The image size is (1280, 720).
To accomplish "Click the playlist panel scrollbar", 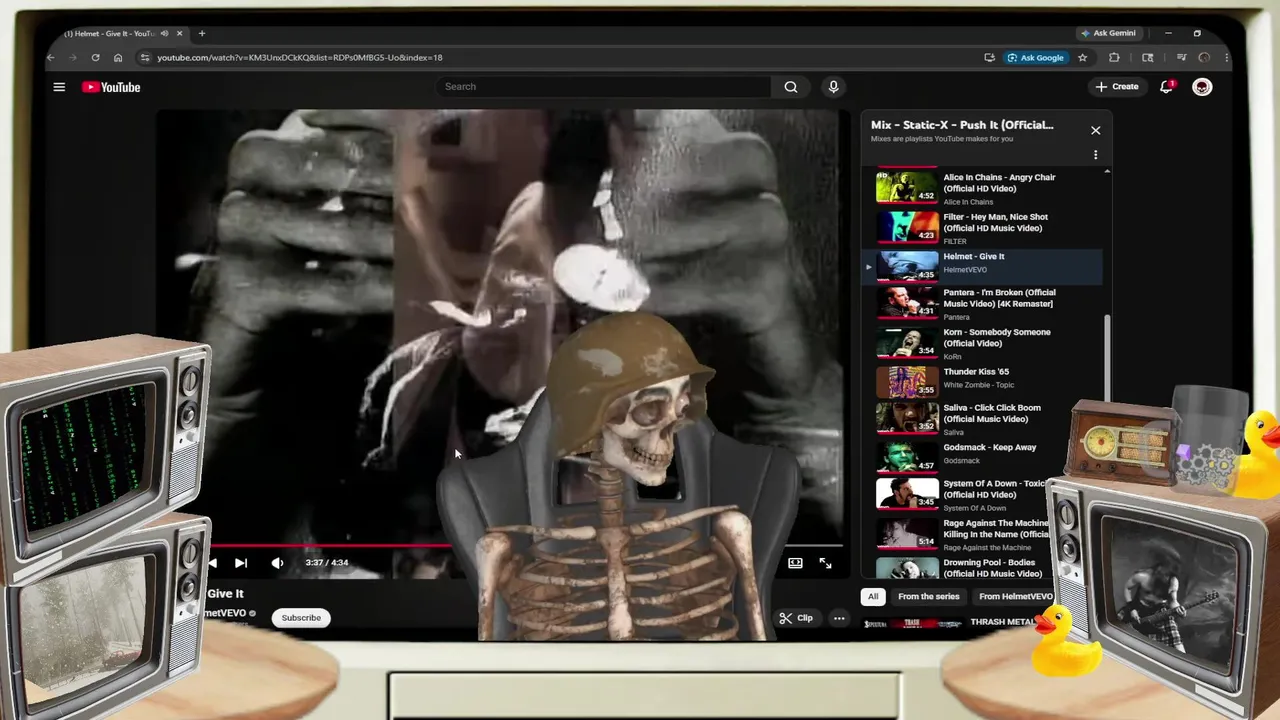I will [x=1107, y=358].
